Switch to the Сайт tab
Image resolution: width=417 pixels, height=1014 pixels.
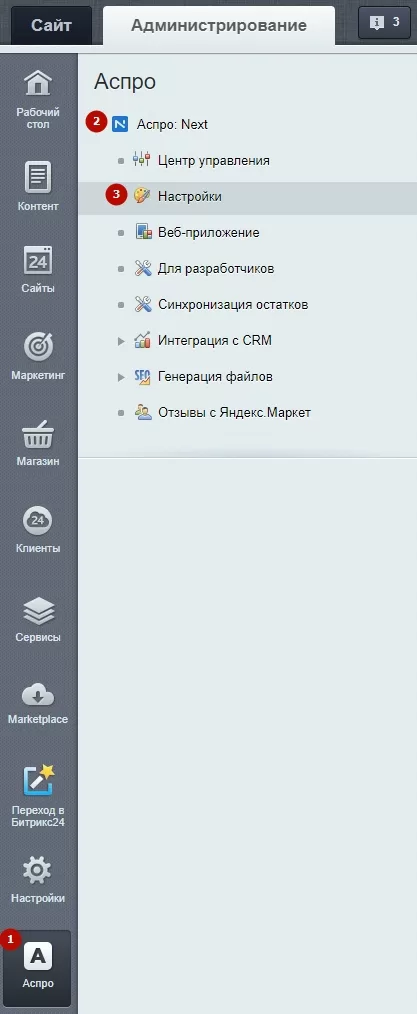pyautogui.click(x=51, y=26)
